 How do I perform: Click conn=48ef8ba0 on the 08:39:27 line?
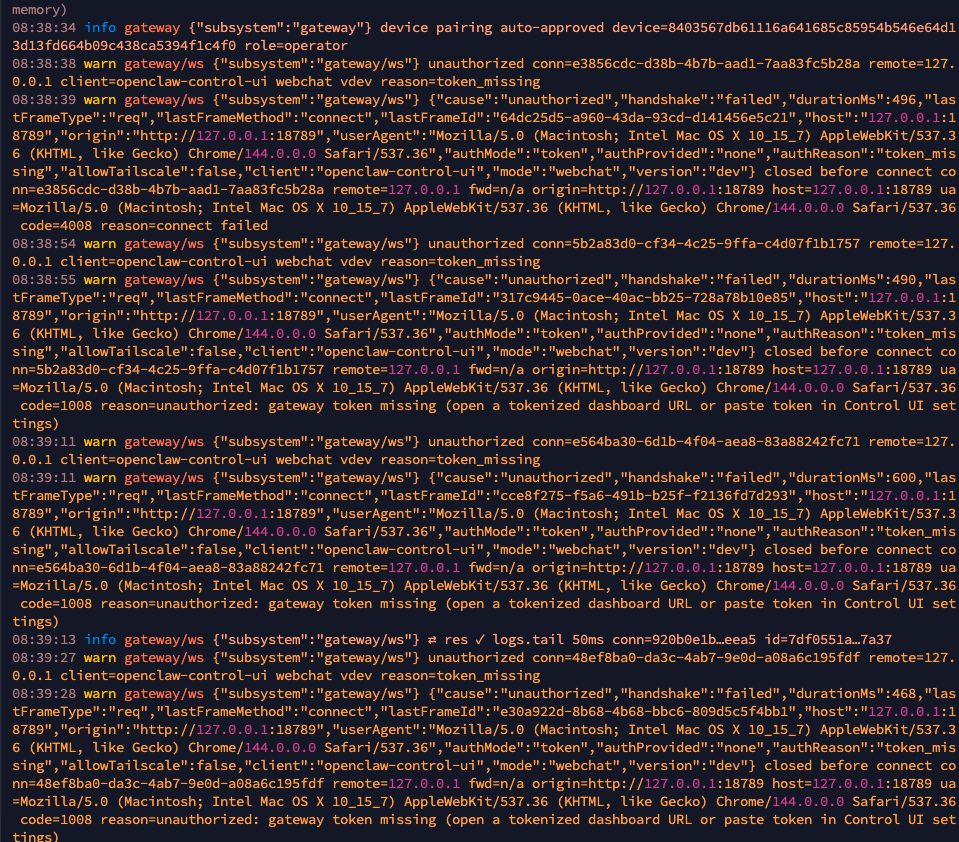point(696,658)
